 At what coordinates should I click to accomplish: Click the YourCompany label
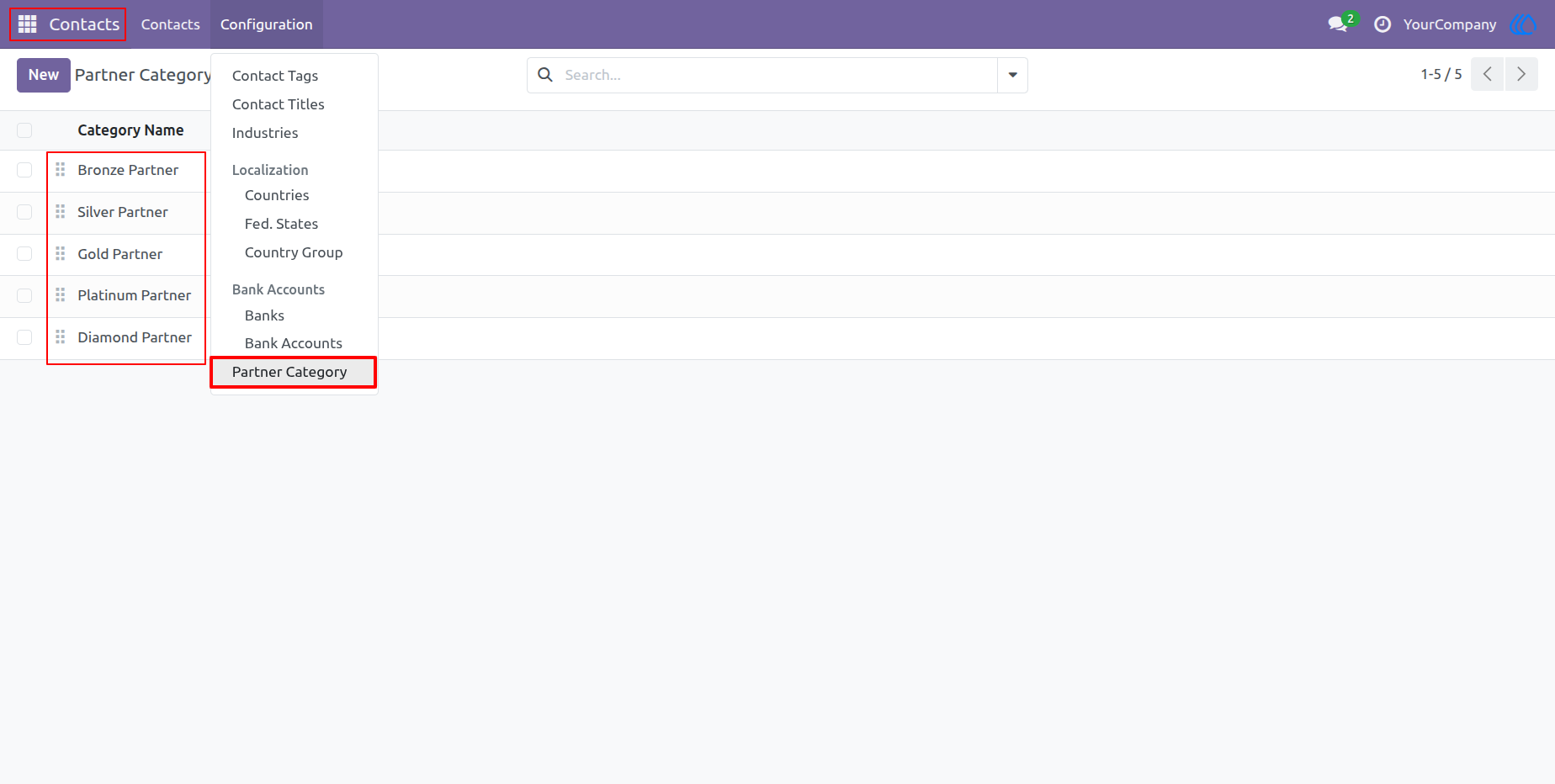pos(1450,24)
